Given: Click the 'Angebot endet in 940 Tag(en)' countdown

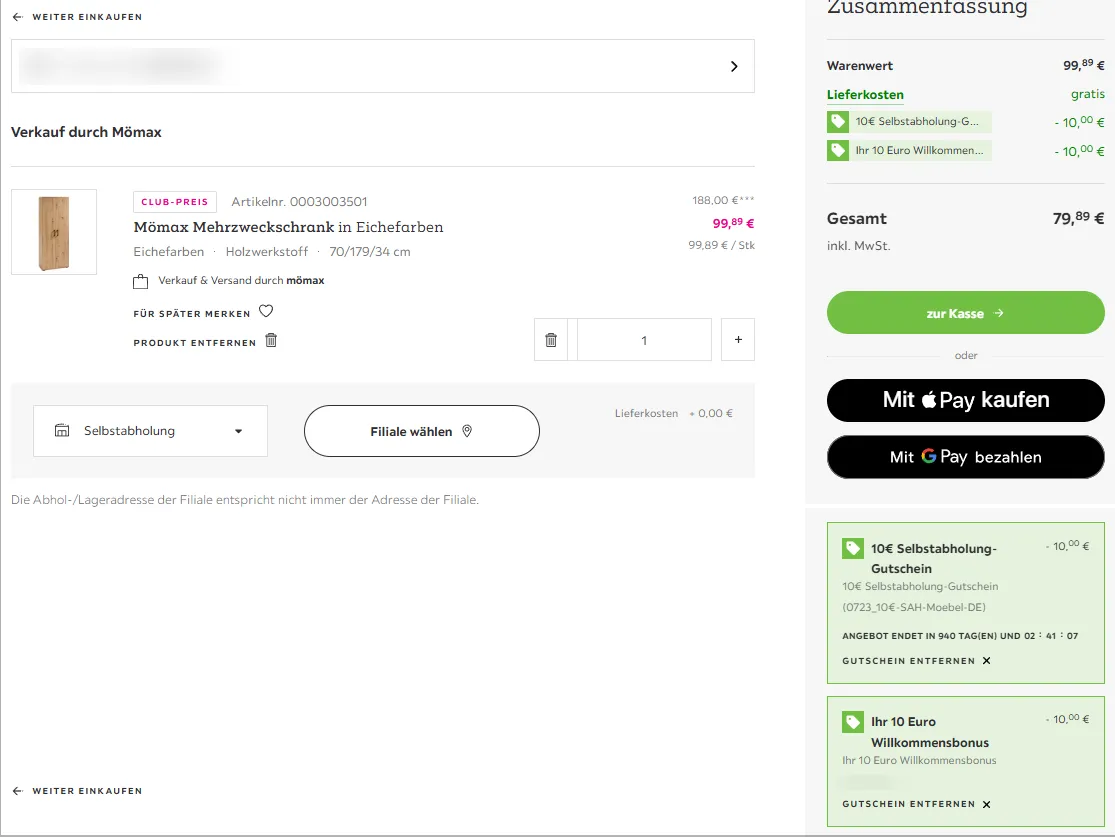Looking at the screenshot, I should pos(960,636).
